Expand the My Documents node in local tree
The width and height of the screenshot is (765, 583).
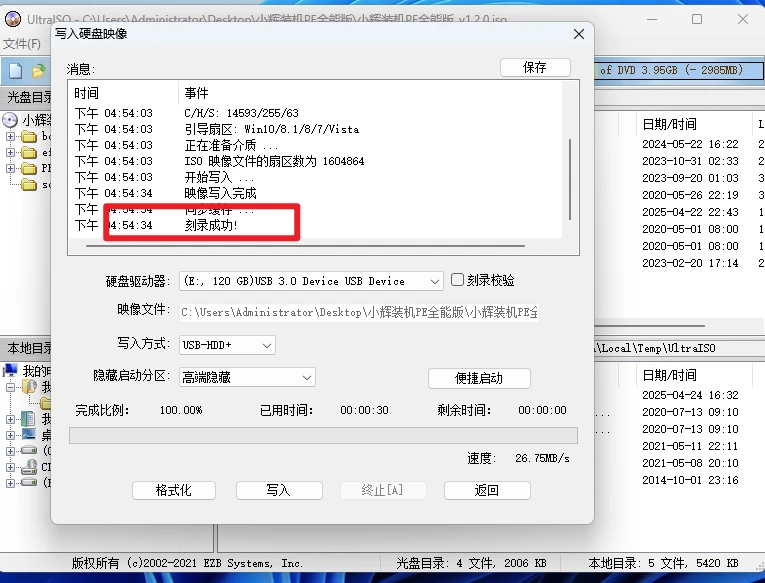[x=10, y=419]
